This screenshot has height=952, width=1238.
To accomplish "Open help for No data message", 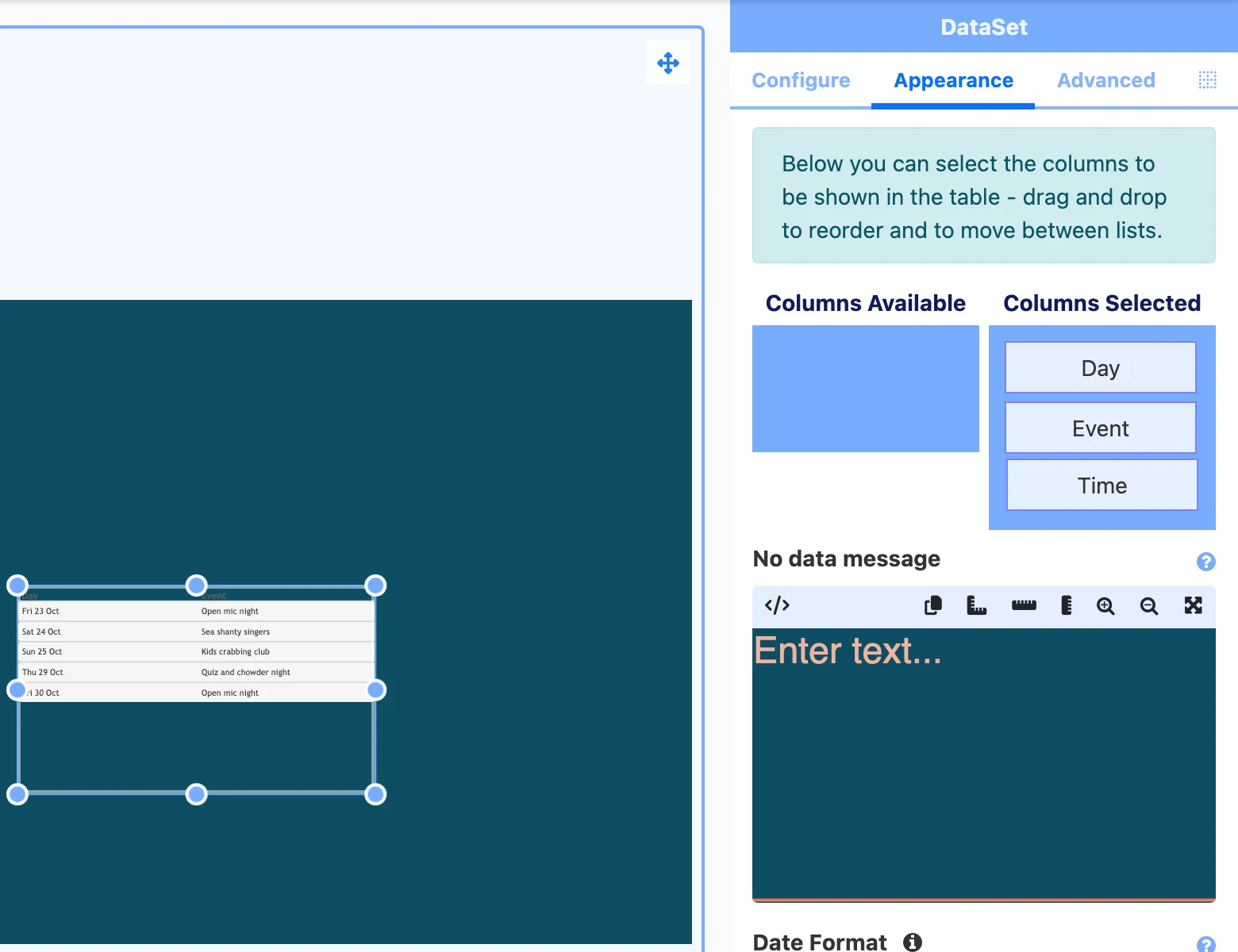I will pos(1205,562).
